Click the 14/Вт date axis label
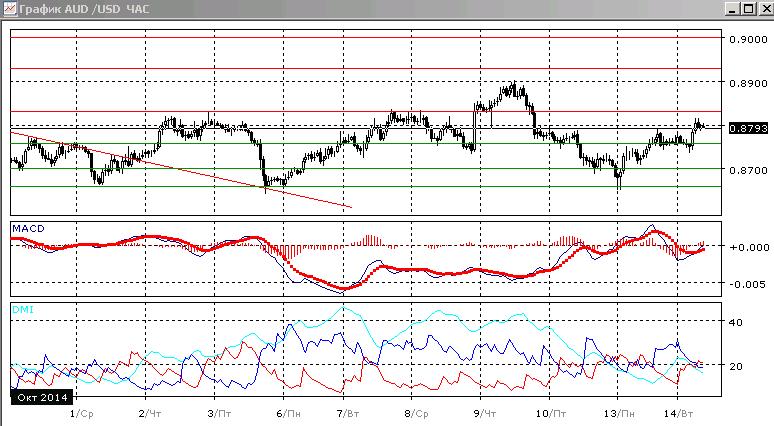Screen dimensions: 774x426 pyautogui.click(x=679, y=414)
